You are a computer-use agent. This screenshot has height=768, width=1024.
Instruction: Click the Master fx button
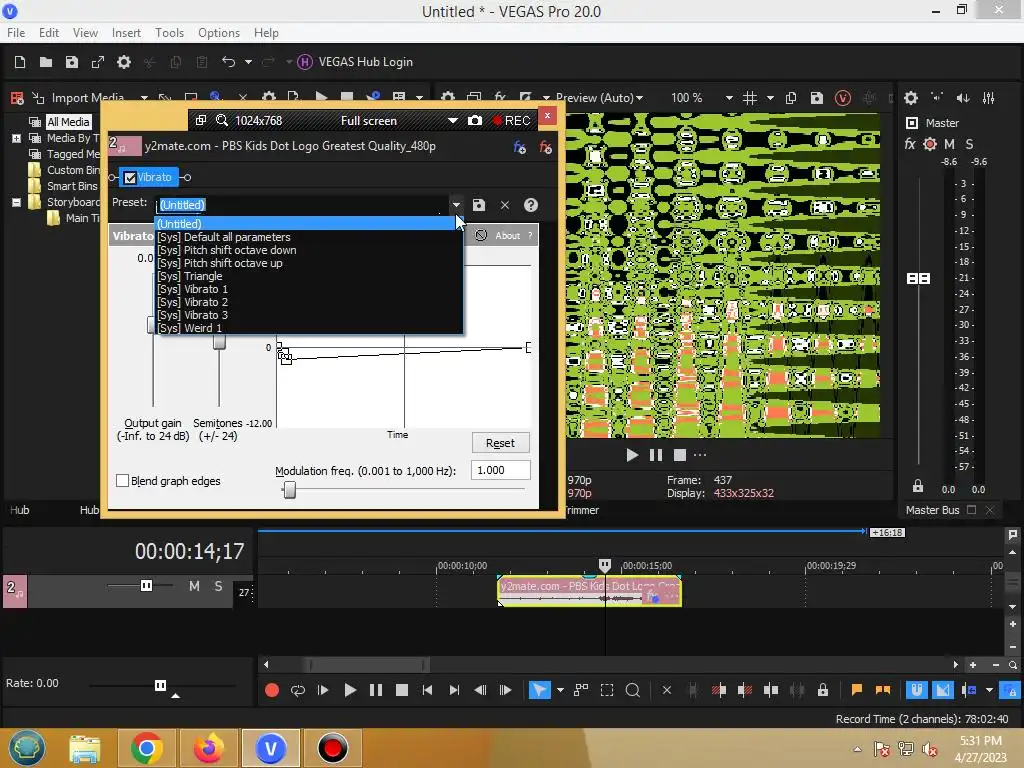point(910,144)
